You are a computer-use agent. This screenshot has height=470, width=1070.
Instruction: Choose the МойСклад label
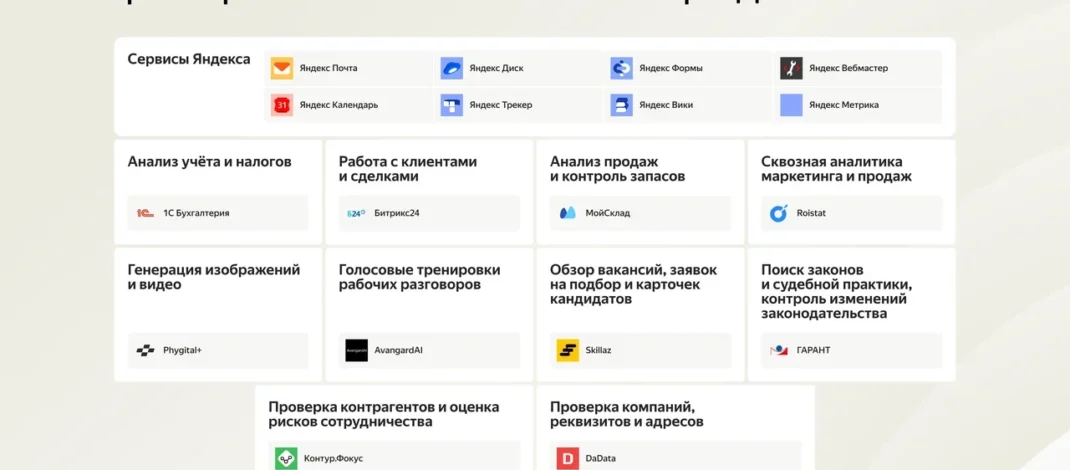point(607,213)
